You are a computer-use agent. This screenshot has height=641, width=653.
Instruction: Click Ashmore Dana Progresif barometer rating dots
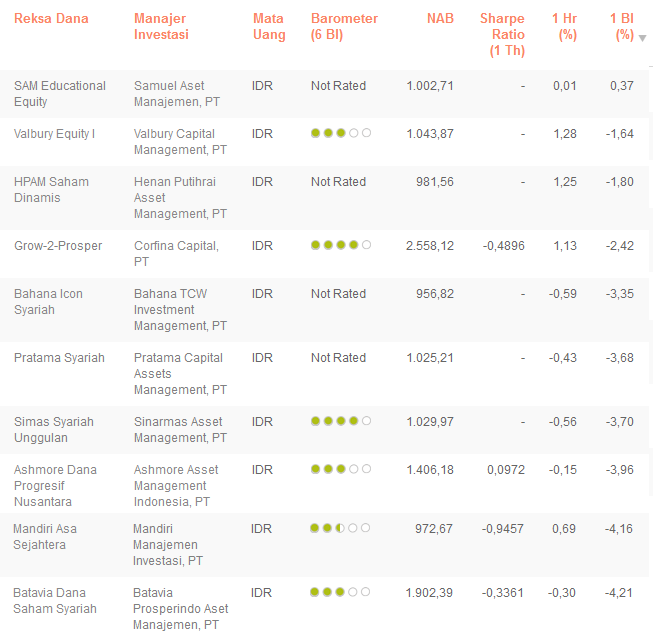pyautogui.click(x=340, y=469)
